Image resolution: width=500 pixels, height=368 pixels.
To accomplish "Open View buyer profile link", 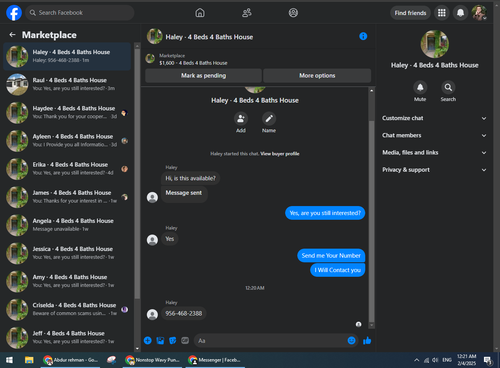I will [x=280, y=154].
